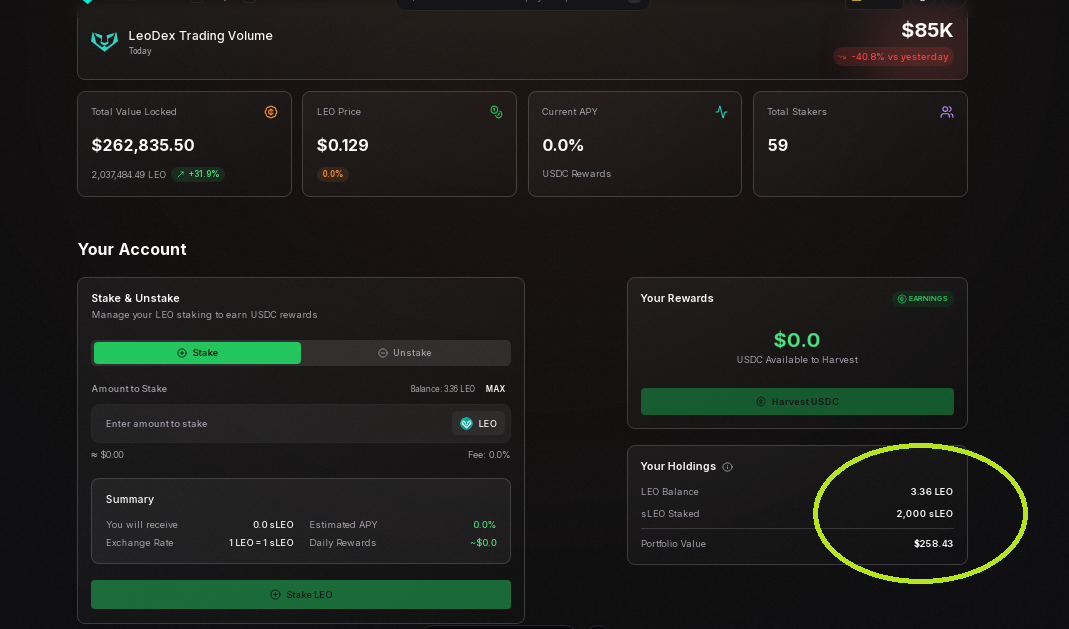Click the 3.36 LEO balance in holdings
The width and height of the screenshot is (1069, 629).
click(931, 491)
